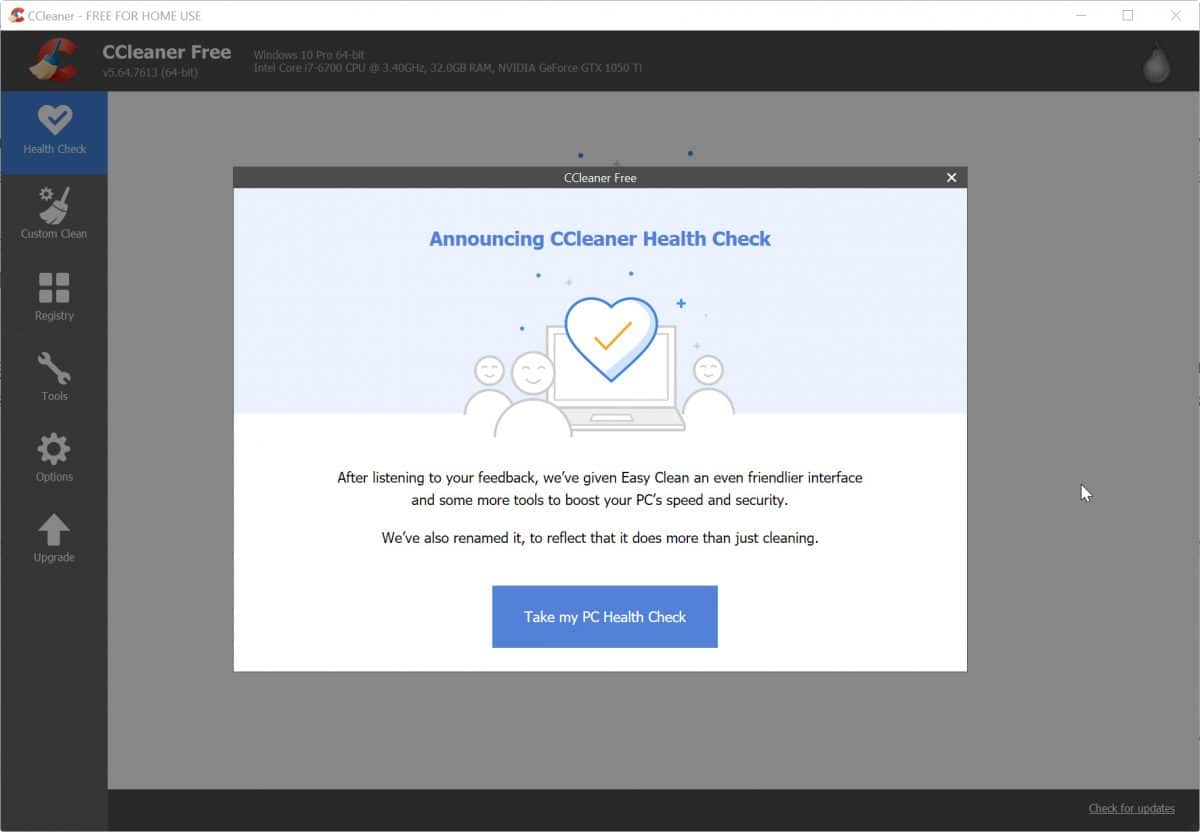1200x832 pixels.
Task: Click the small CCleaner icon in the title bar
Action: [16, 15]
